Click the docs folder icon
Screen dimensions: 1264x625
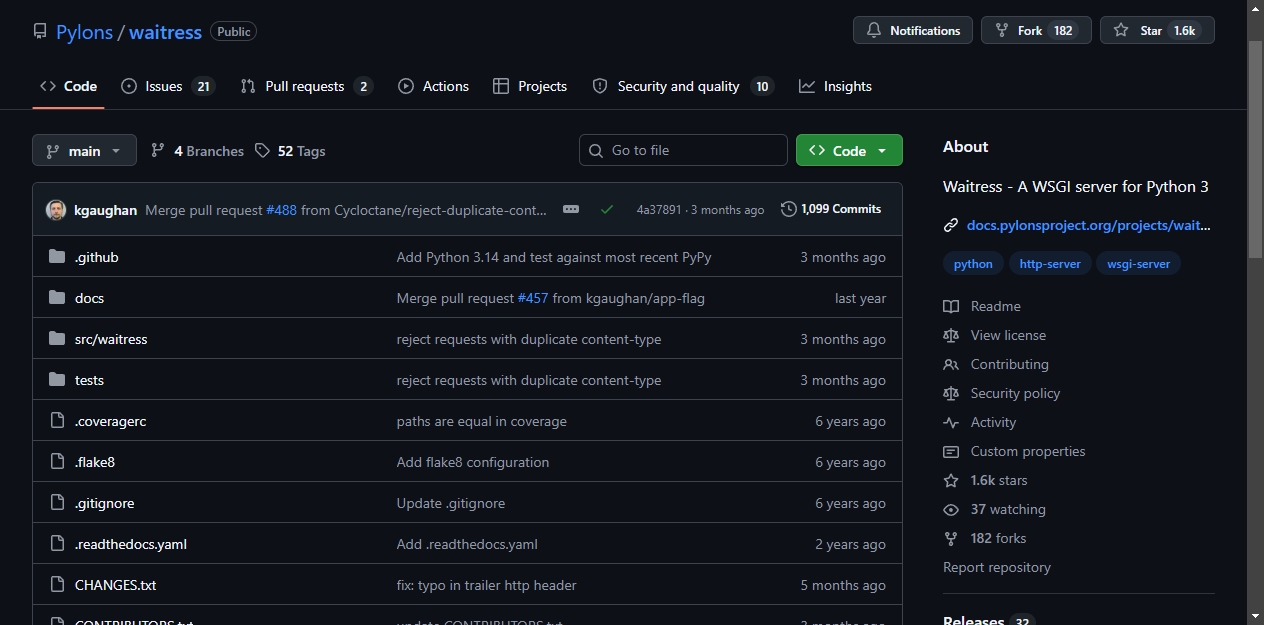pyautogui.click(x=57, y=298)
